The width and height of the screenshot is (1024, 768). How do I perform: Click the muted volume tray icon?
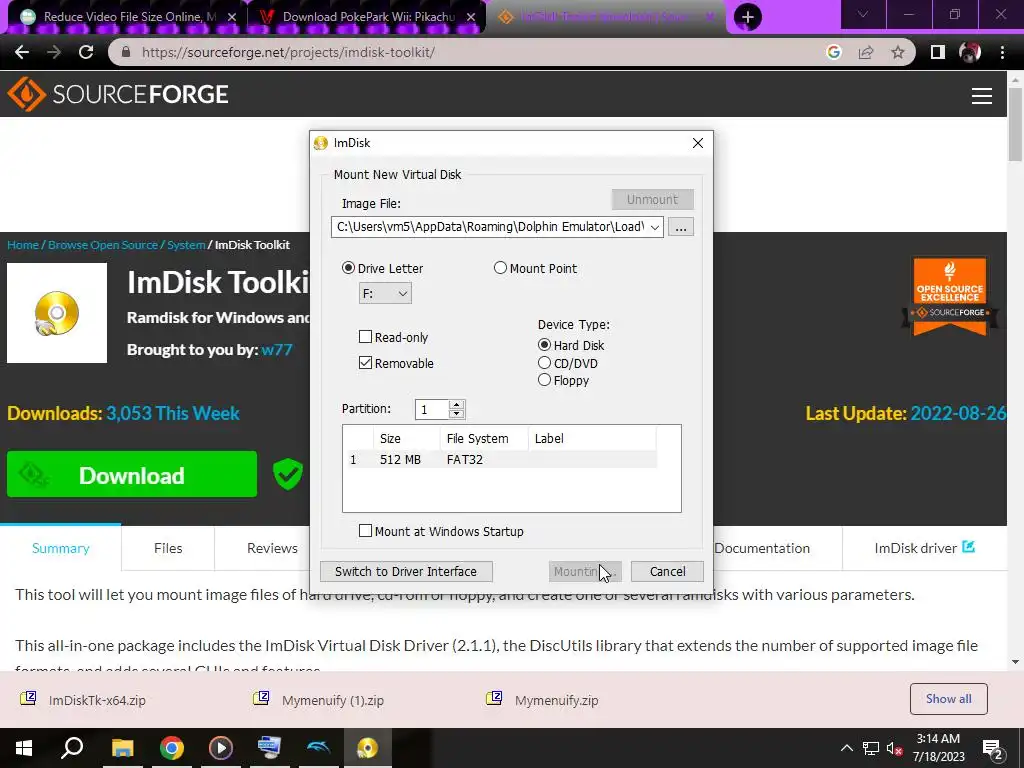point(894,748)
